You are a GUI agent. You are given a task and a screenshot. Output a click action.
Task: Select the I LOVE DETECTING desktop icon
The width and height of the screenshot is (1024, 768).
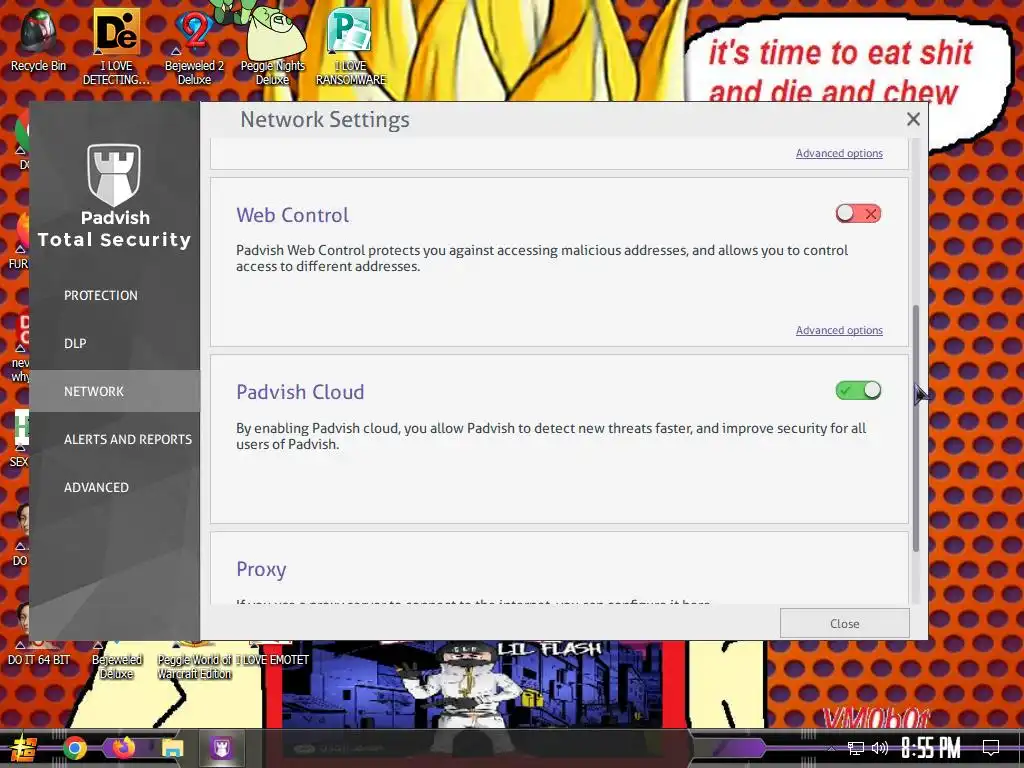point(116,46)
